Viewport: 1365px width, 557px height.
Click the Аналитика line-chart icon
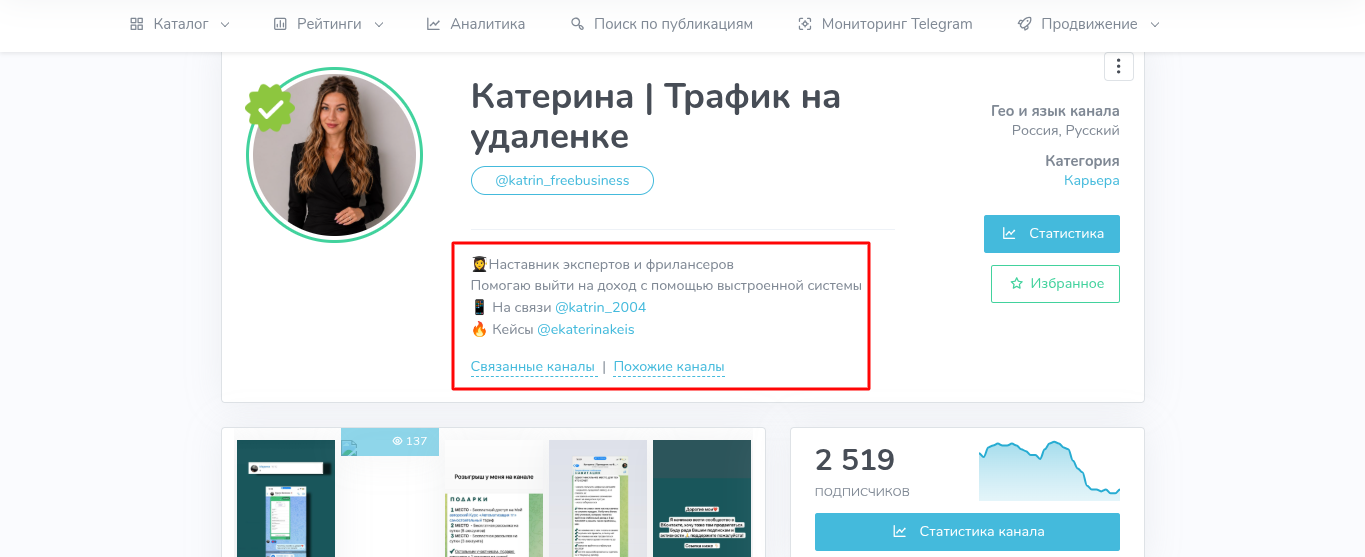tap(433, 24)
